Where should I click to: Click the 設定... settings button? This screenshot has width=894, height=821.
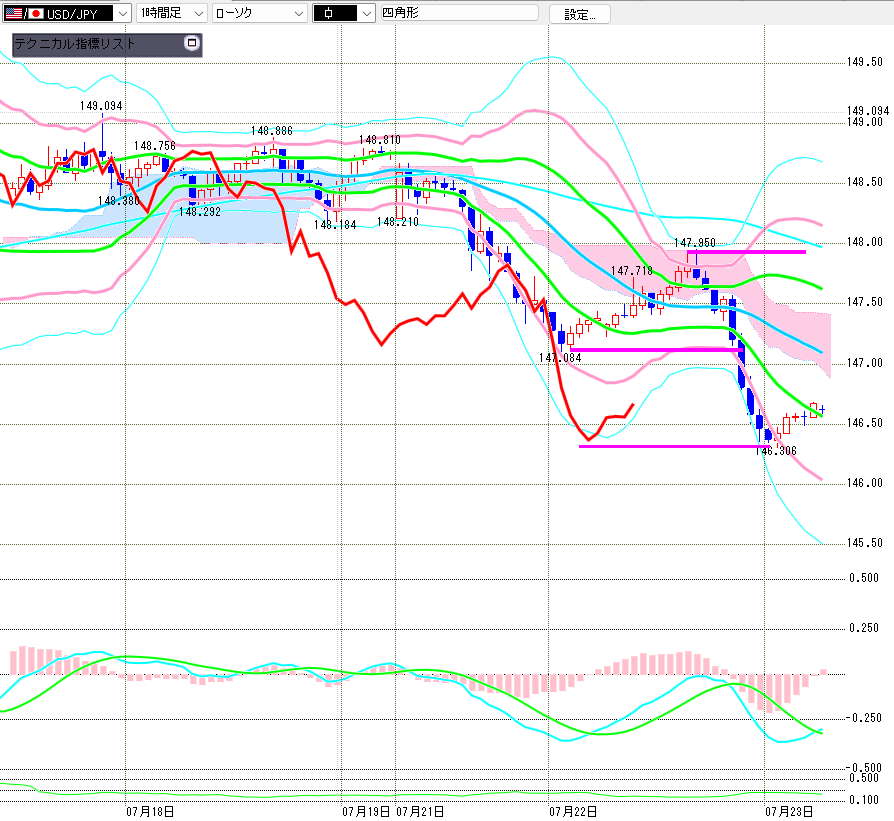coord(580,14)
